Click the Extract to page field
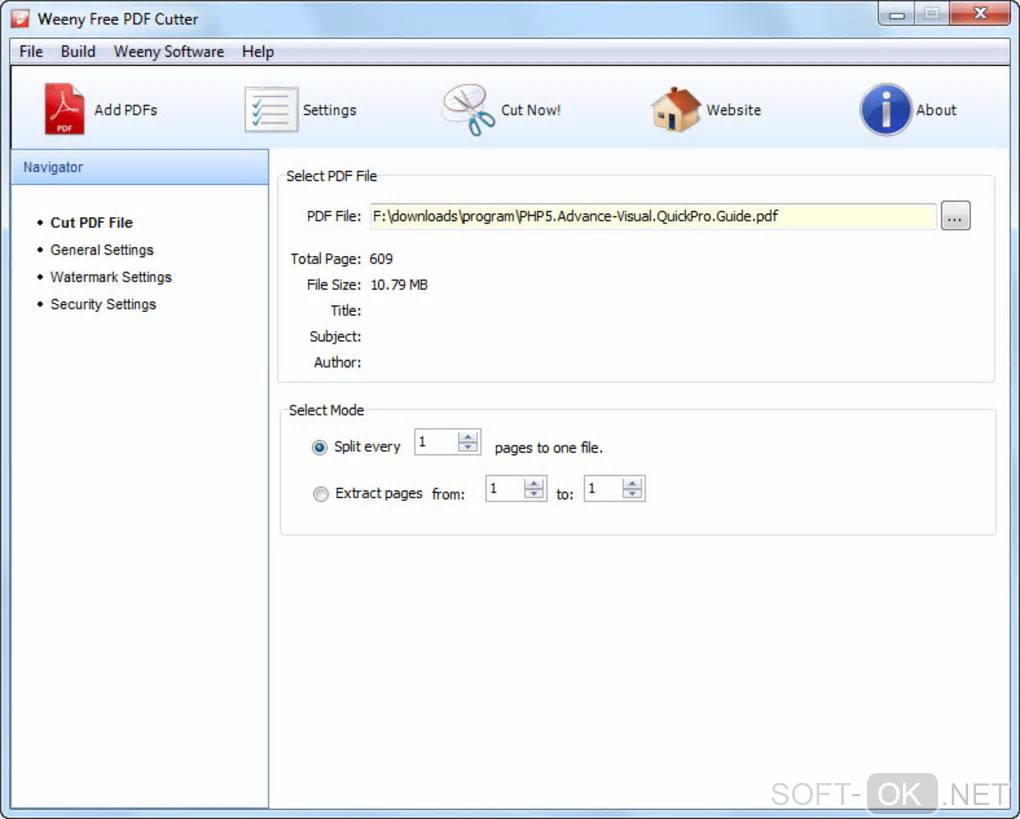Image resolution: width=1020 pixels, height=819 pixels. pos(604,489)
